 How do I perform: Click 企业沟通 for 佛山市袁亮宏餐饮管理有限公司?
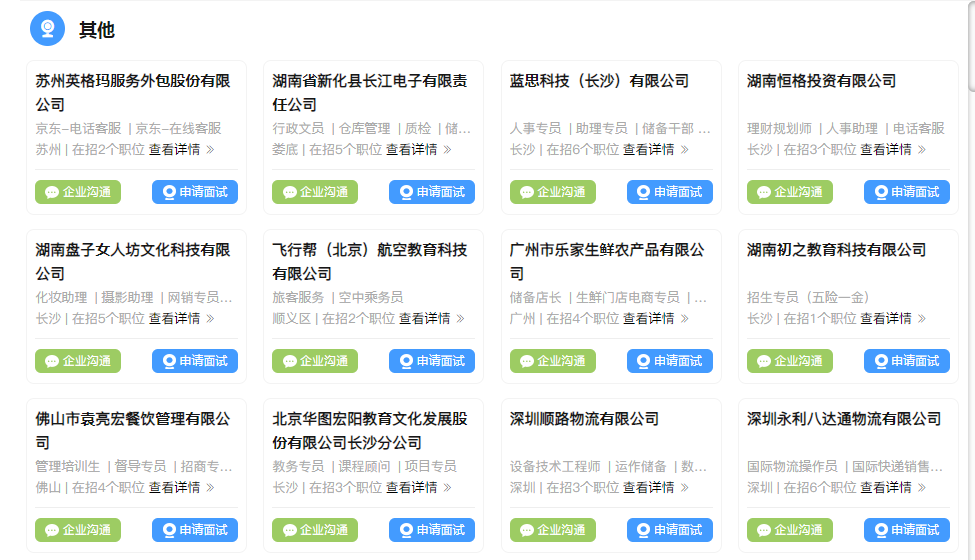point(78,530)
